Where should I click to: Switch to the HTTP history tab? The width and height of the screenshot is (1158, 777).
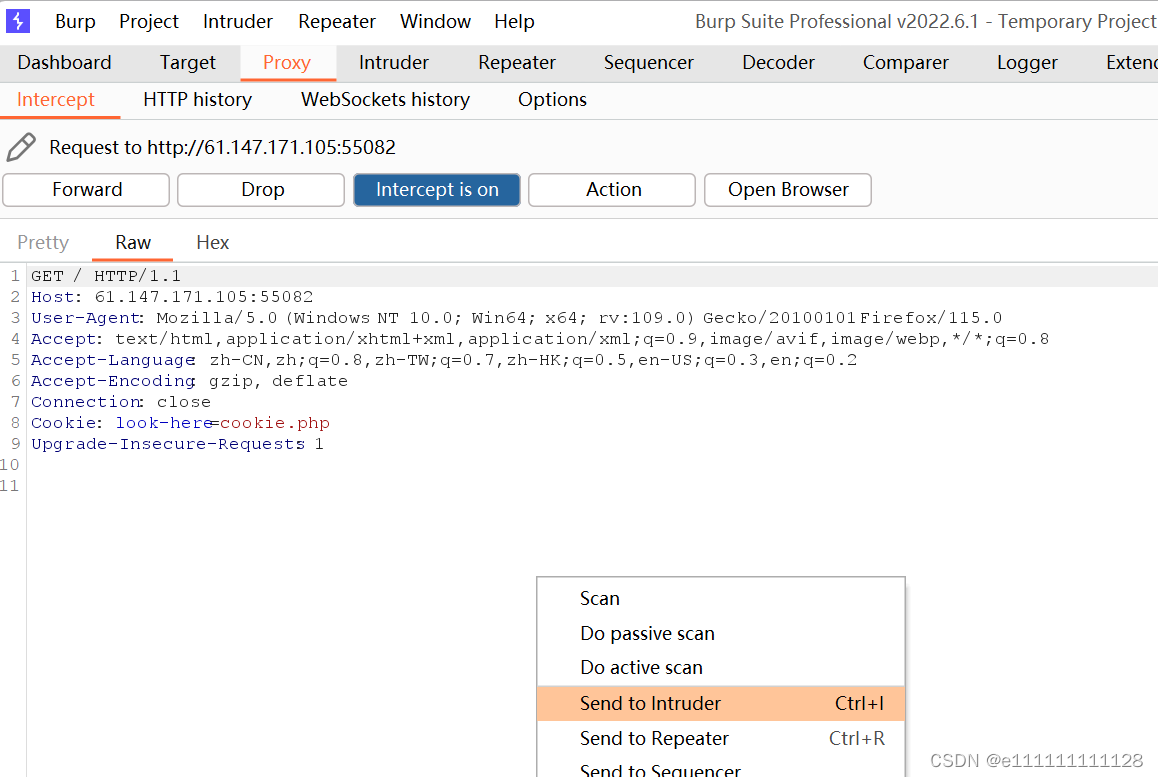tap(197, 99)
